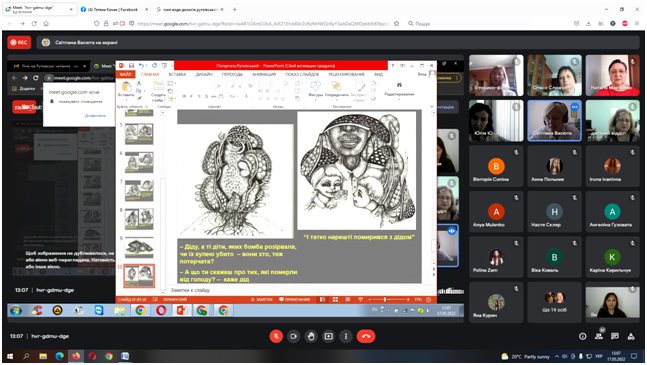Viewport: 647px width, 365px height.
Task: Show everyone participants icon in Meet
Action: coord(599,336)
